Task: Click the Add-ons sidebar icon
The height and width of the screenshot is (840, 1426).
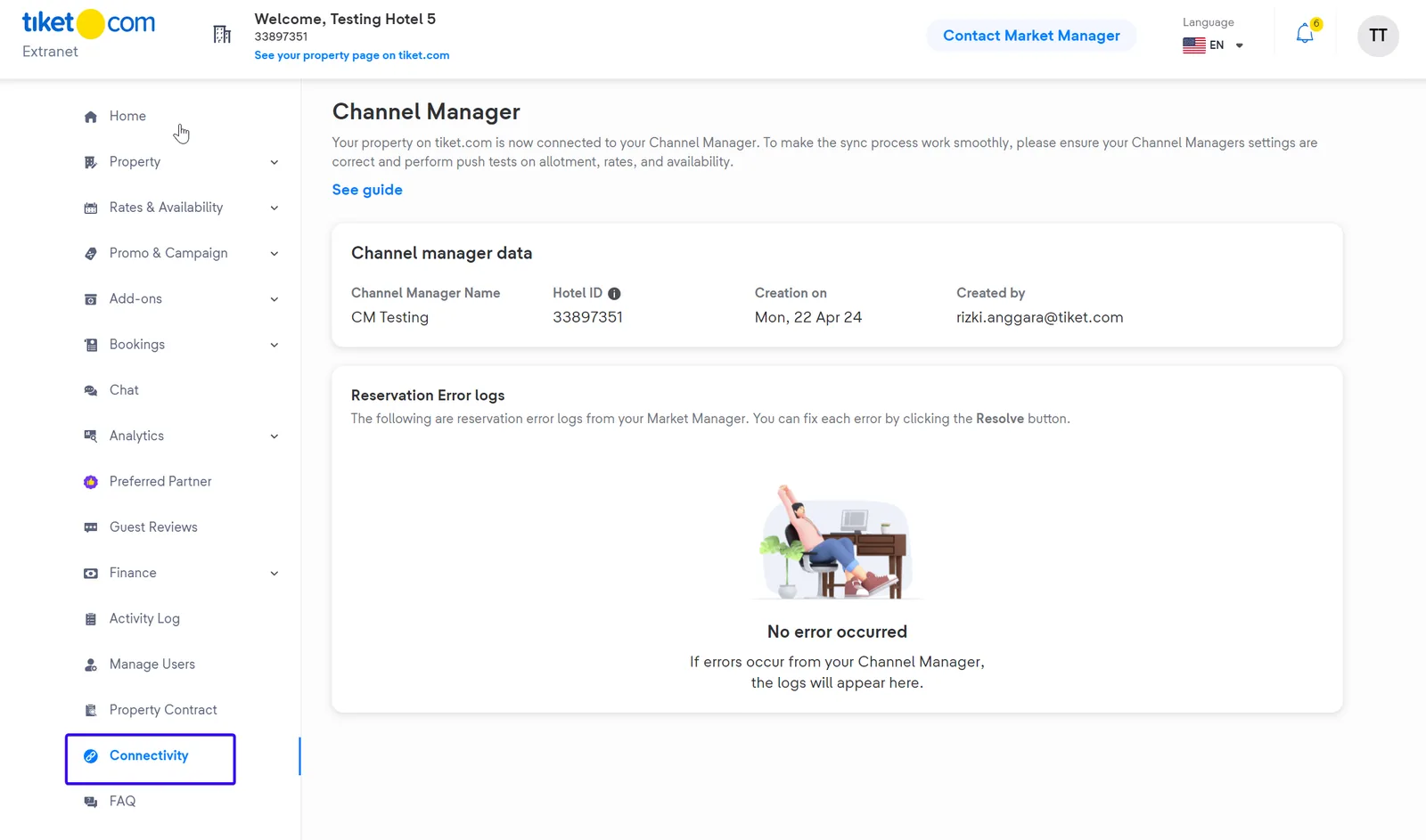Action: 90,299
